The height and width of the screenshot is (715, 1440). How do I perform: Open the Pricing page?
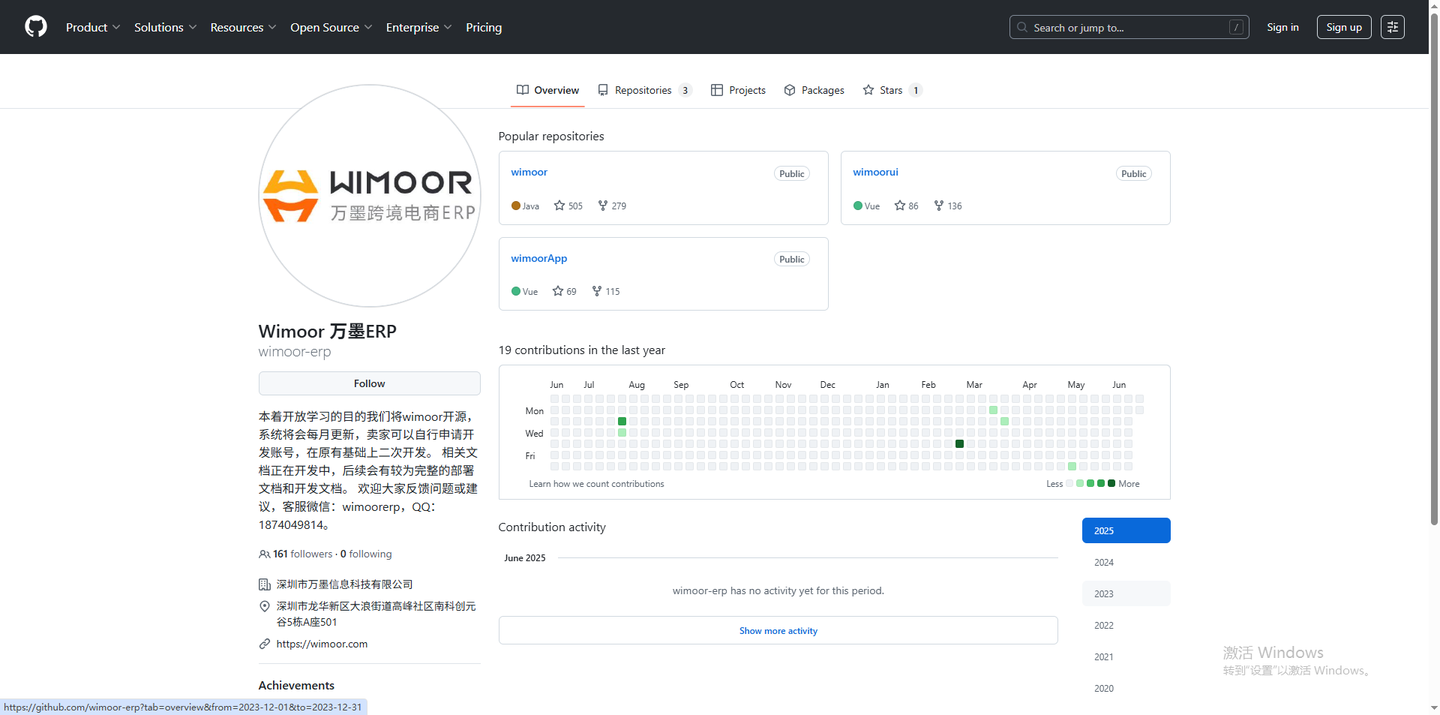pos(484,27)
